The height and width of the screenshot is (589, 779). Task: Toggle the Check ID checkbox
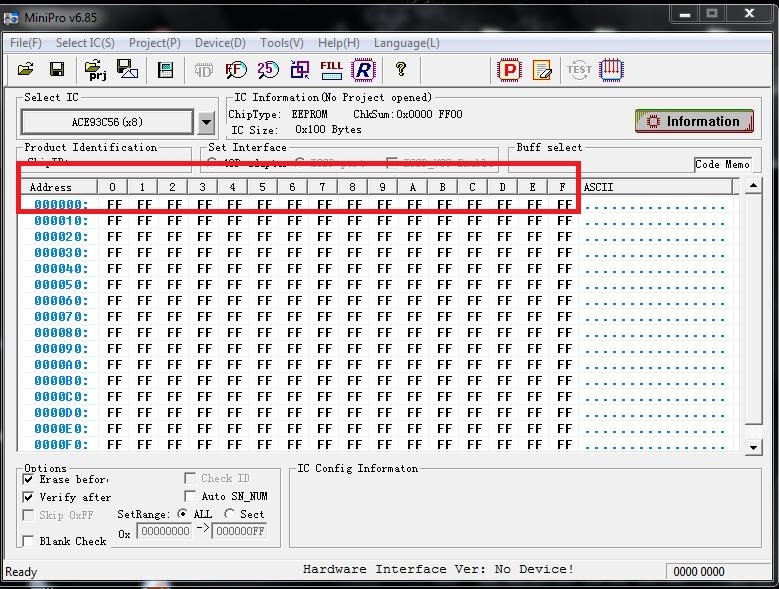pyautogui.click(x=189, y=478)
